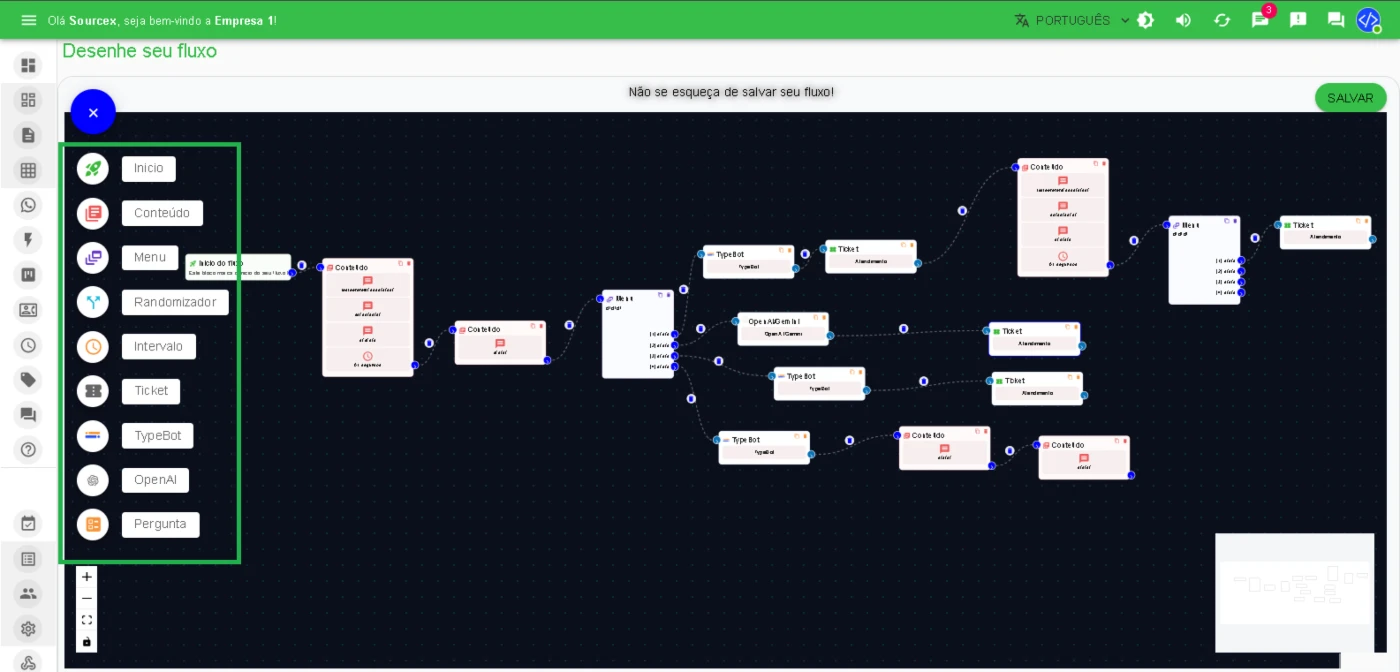Open the hamburger navigation menu
The image size is (1400, 672).
tap(28, 20)
